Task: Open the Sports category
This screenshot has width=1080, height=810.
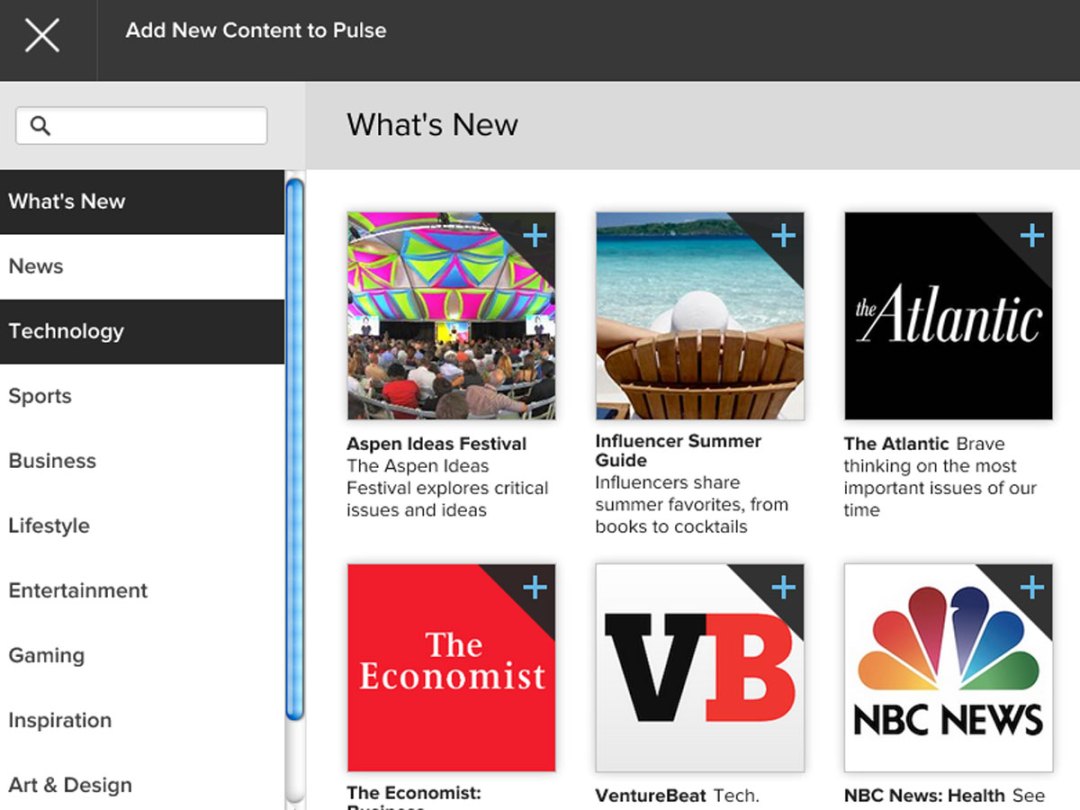Action: pyautogui.click(x=142, y=396)
